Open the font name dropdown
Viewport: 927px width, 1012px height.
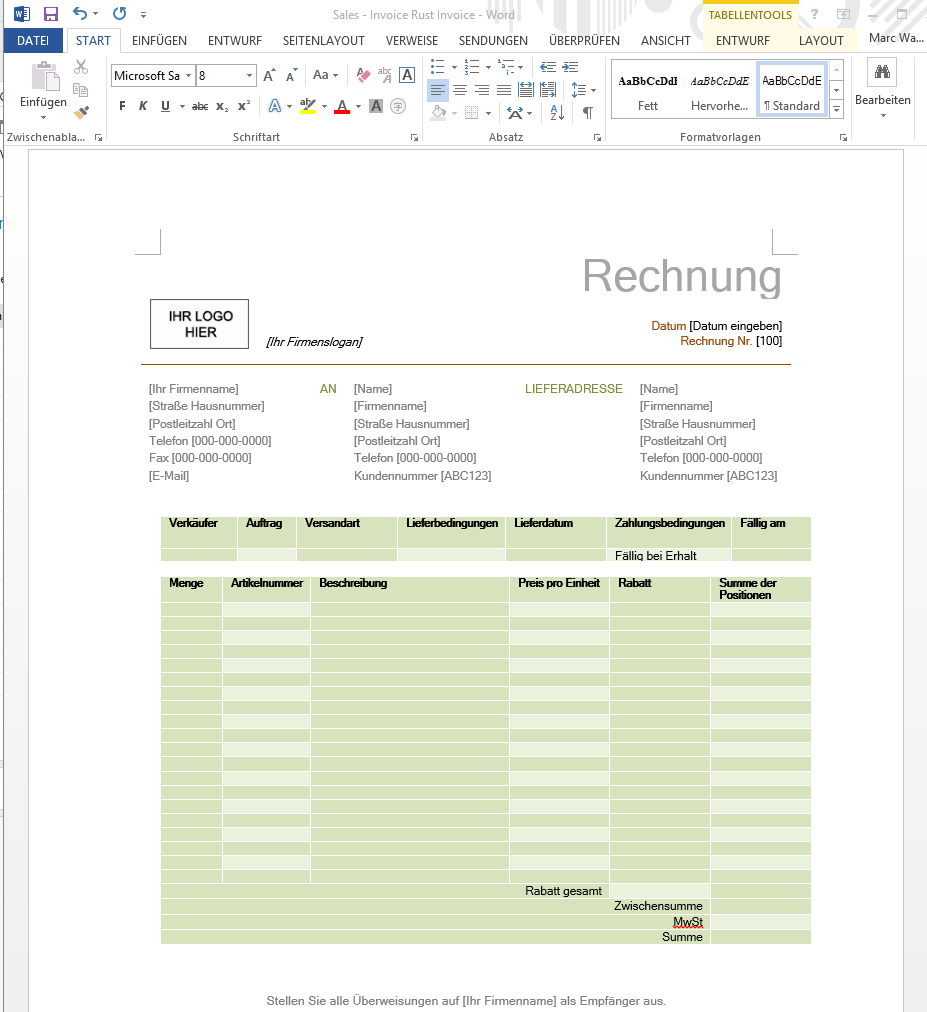(x=188, y=76)
